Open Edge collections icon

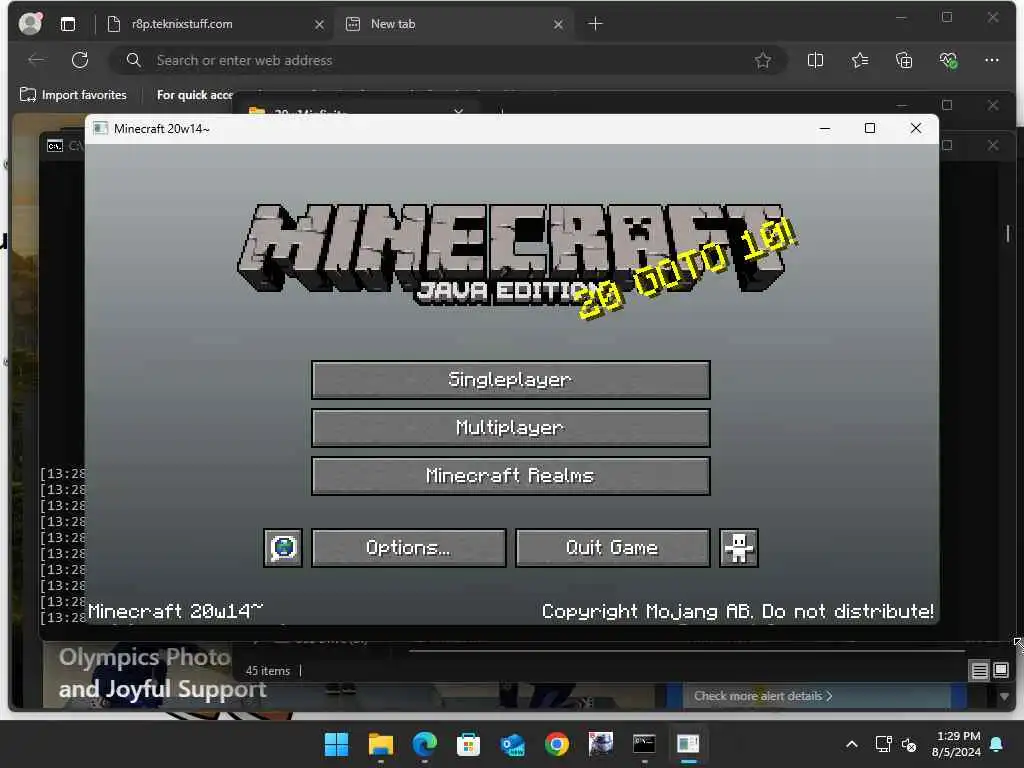[x=904, y=61]
